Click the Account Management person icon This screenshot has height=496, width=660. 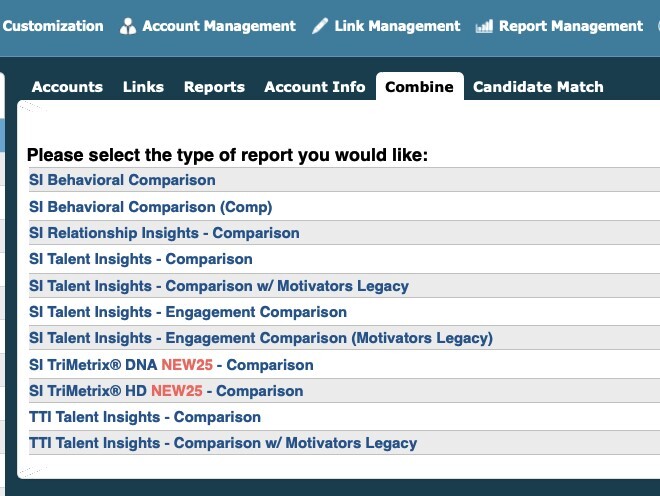coord(128,26)
